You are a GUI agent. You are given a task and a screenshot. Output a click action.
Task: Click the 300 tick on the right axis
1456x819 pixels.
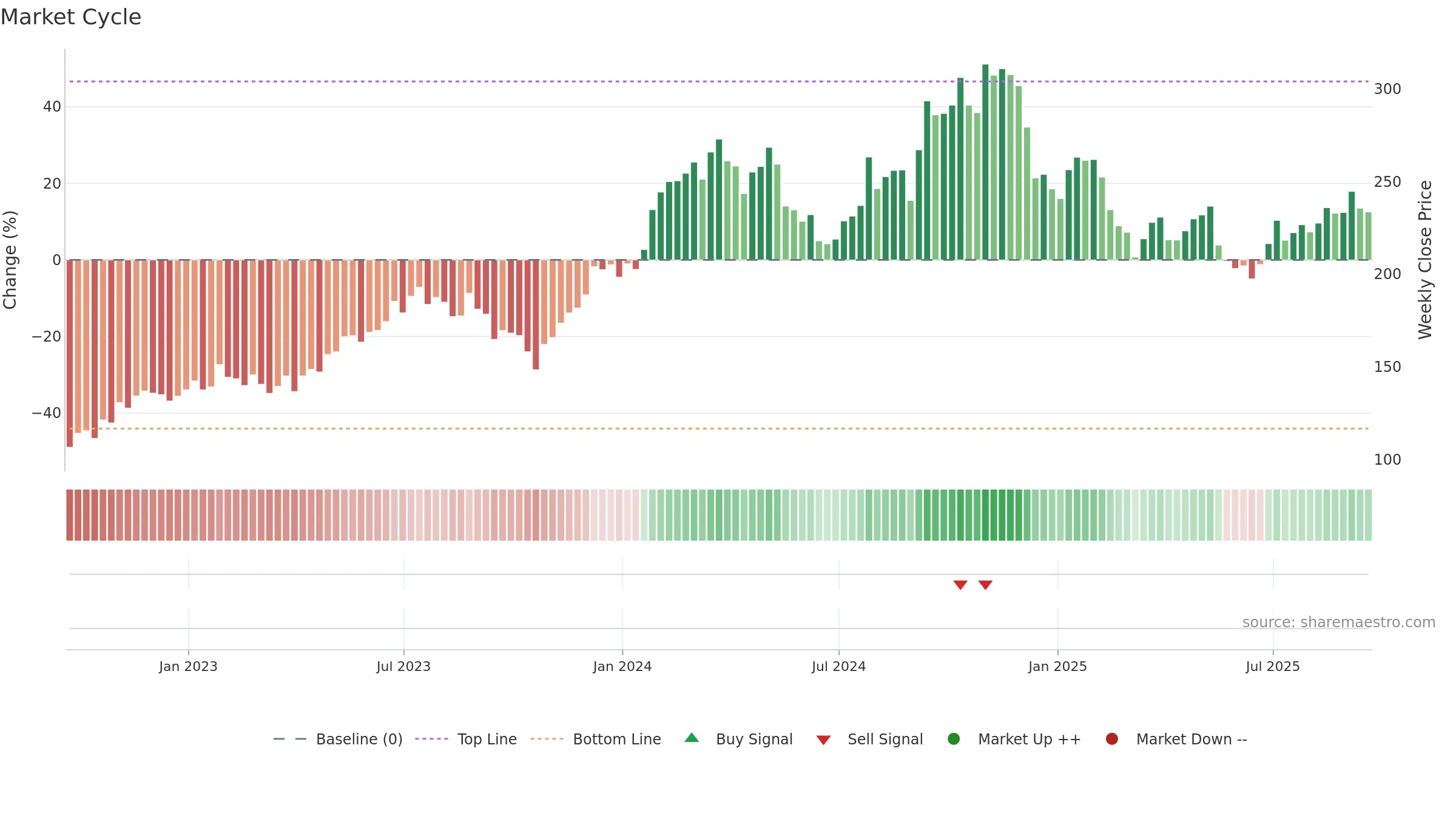pyautogui.click(x=1387, y=89)
